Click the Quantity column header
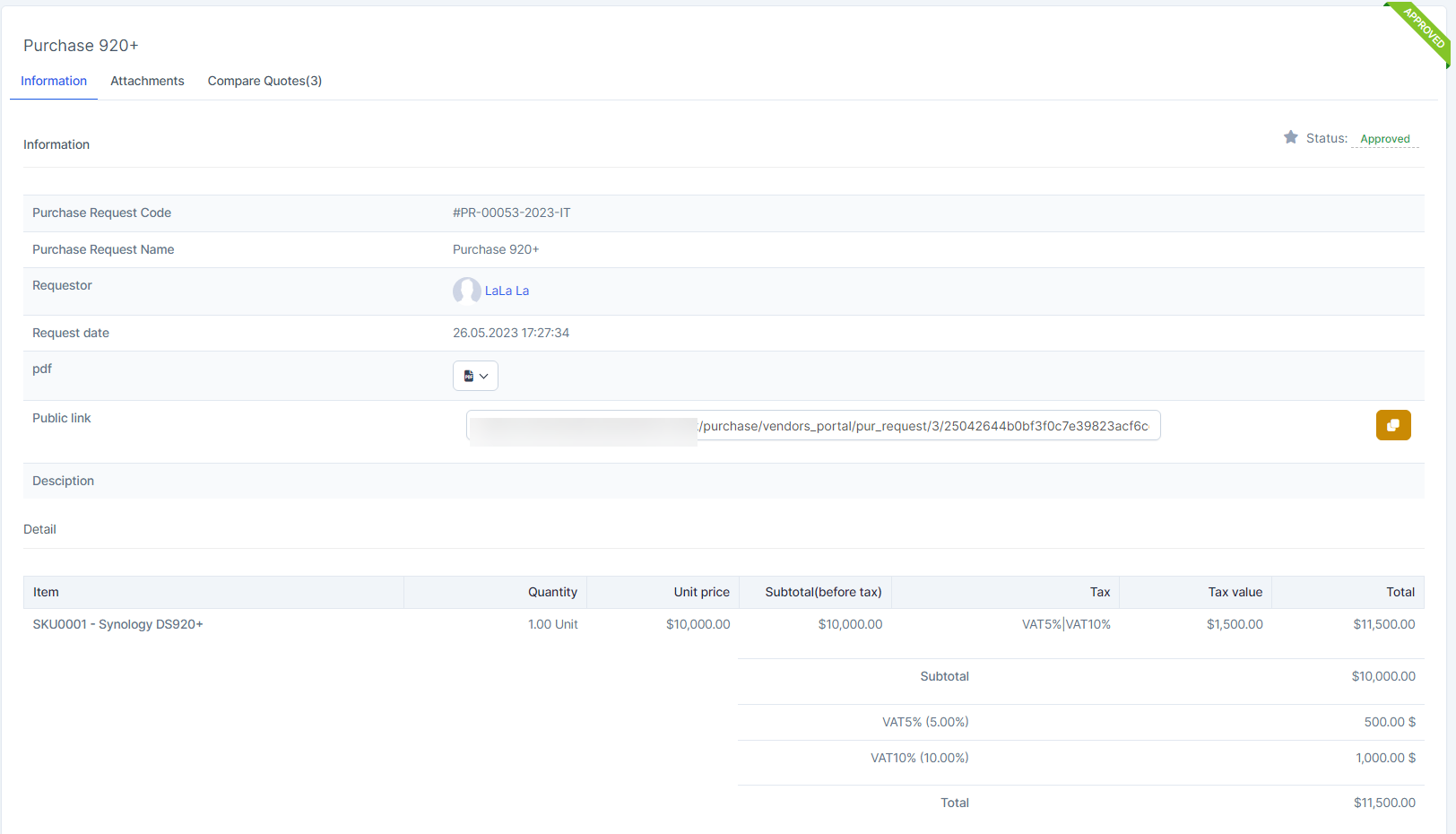The image size is (1456, 834). [552, 592]
